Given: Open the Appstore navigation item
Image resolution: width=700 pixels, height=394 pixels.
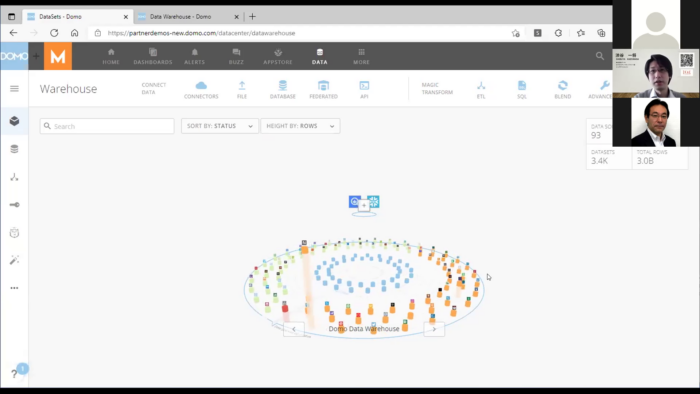Looking at the screenshot, I should point(278,56).
